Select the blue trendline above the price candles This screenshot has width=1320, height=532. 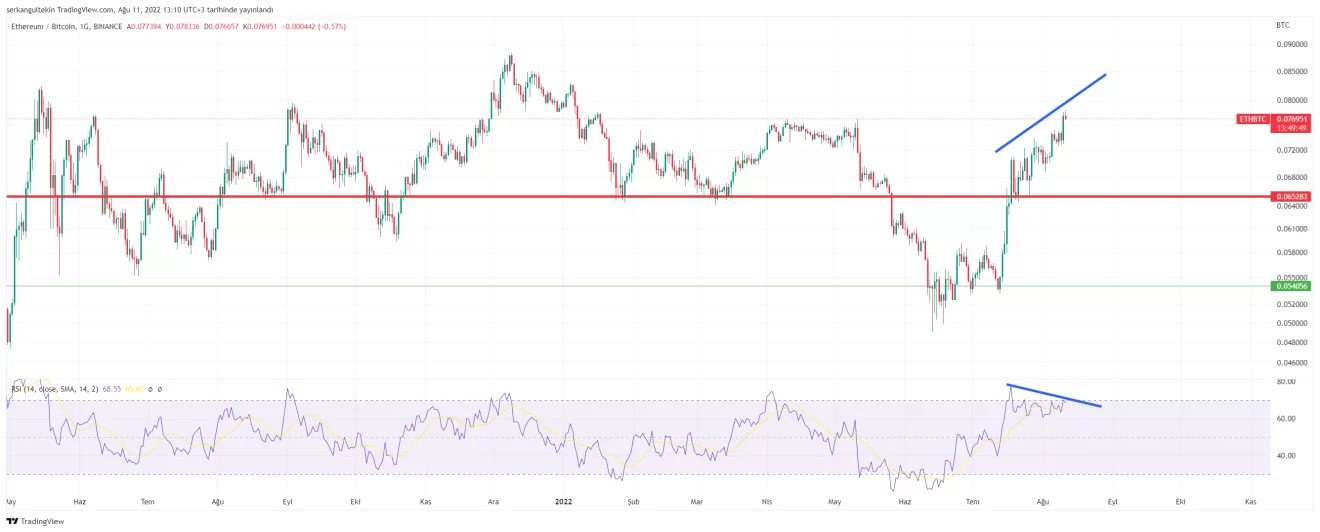1050,113
